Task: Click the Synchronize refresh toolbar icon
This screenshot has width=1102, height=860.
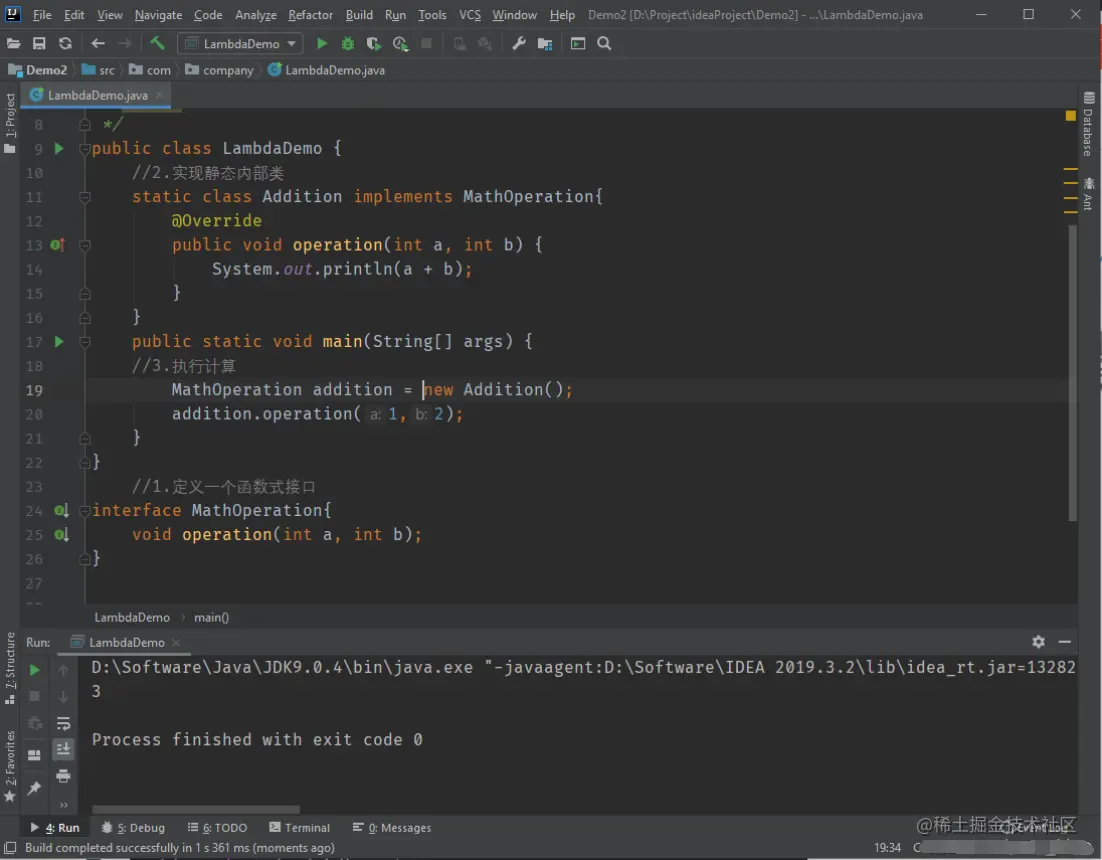Action: 65,44
